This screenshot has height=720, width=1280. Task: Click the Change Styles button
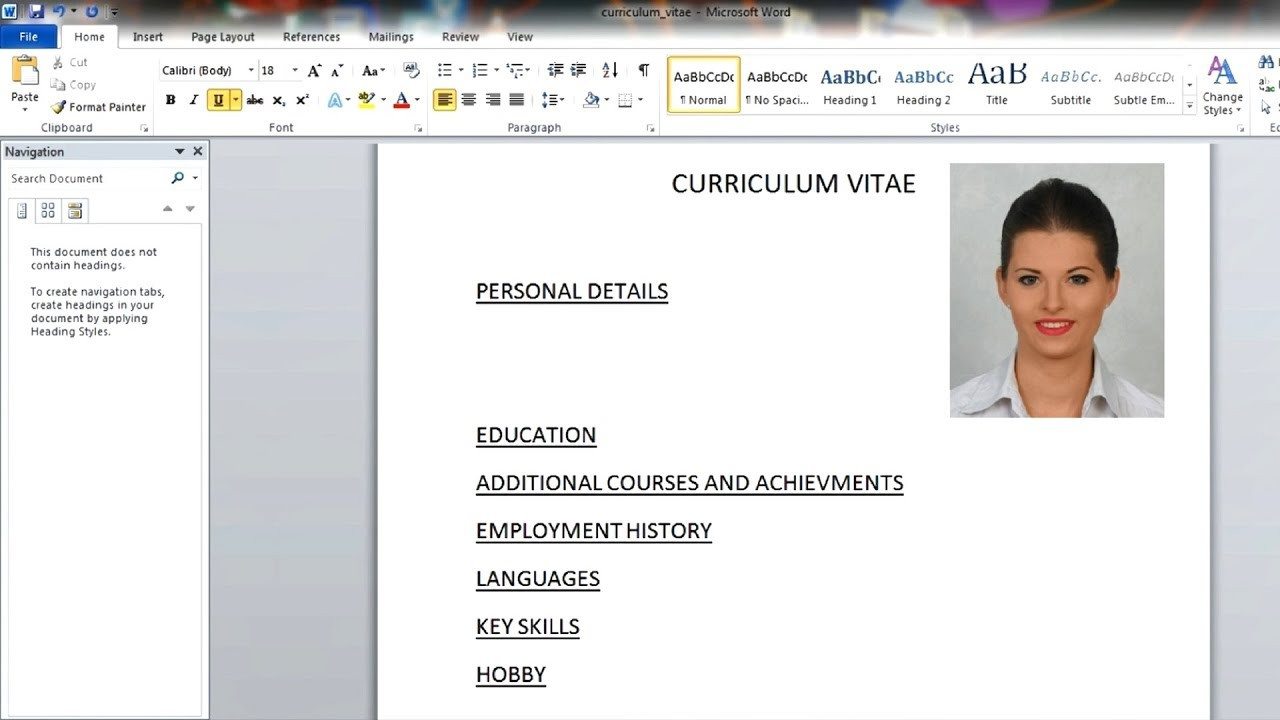click(1222, 86)
